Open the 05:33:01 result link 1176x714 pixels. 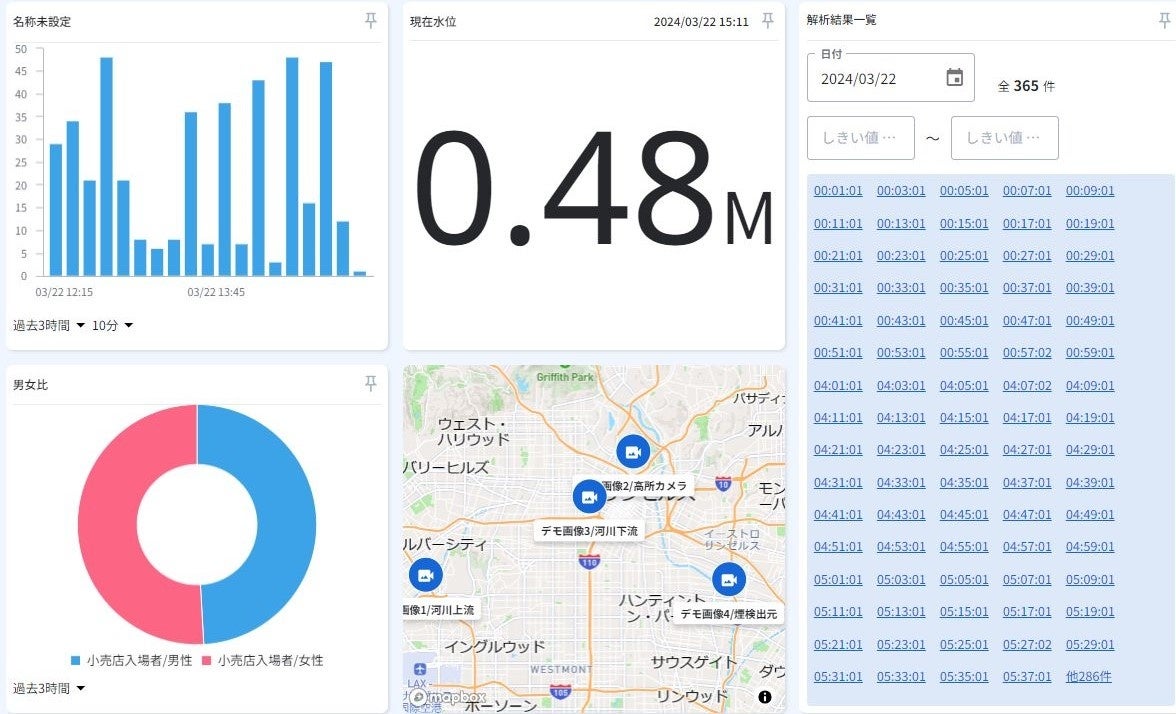(901, 676)
